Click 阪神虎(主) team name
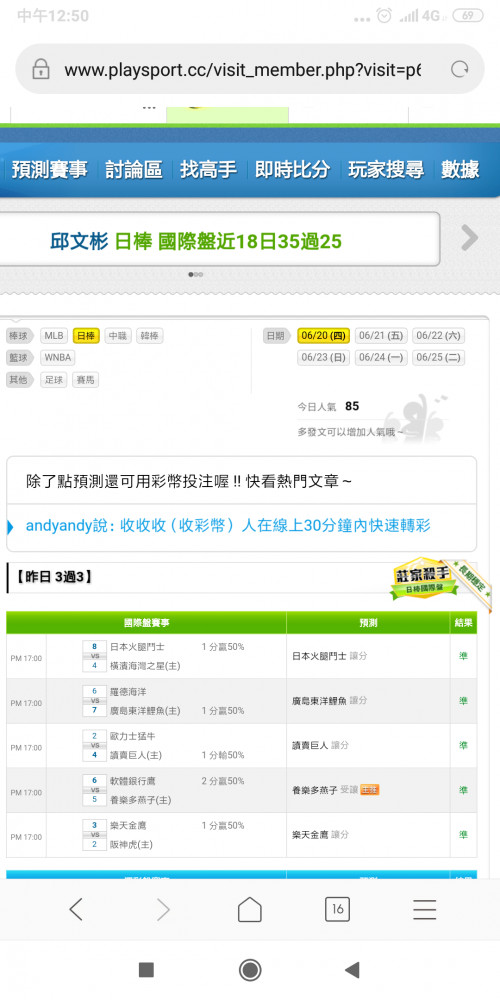 pyautogui.click(x=131, y=844)
